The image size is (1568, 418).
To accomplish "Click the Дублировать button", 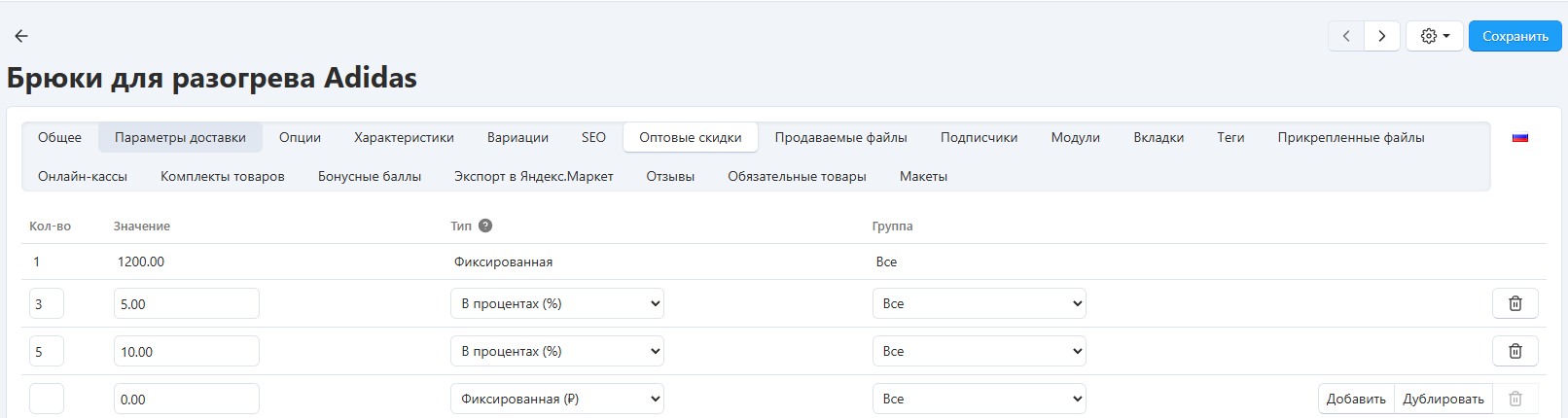I will tap(1443, 399).
